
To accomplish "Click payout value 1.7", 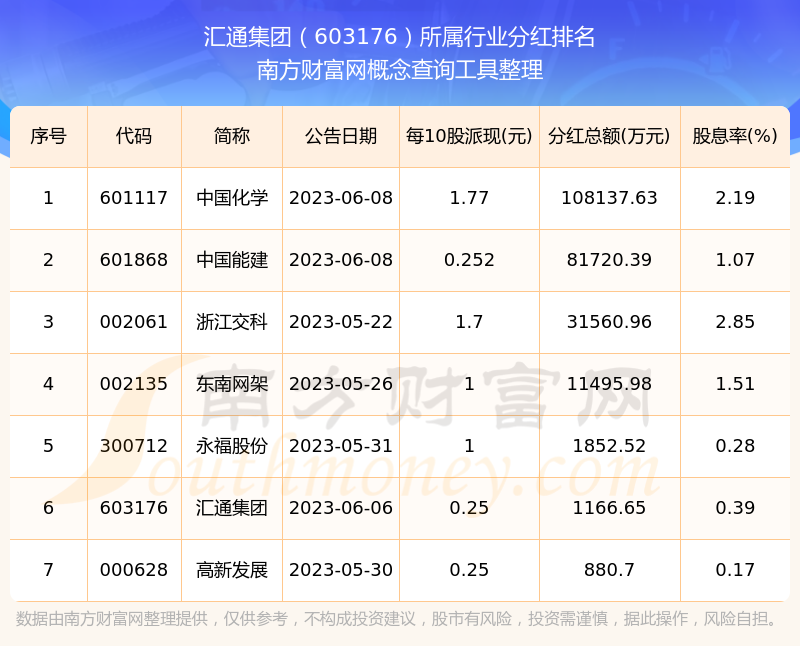I will (x=469, y=322).
